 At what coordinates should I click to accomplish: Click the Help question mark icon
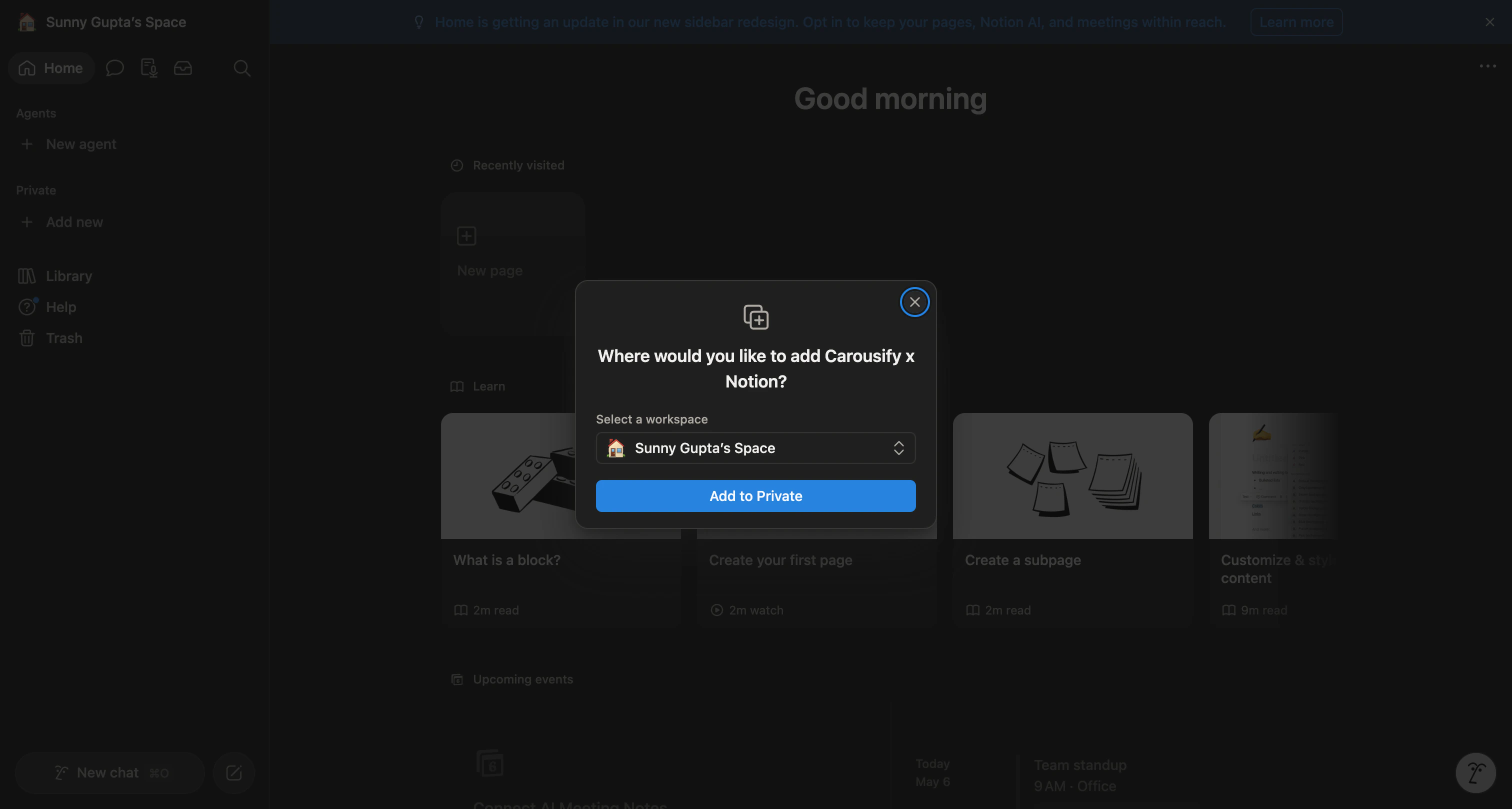tap(26, 307)
